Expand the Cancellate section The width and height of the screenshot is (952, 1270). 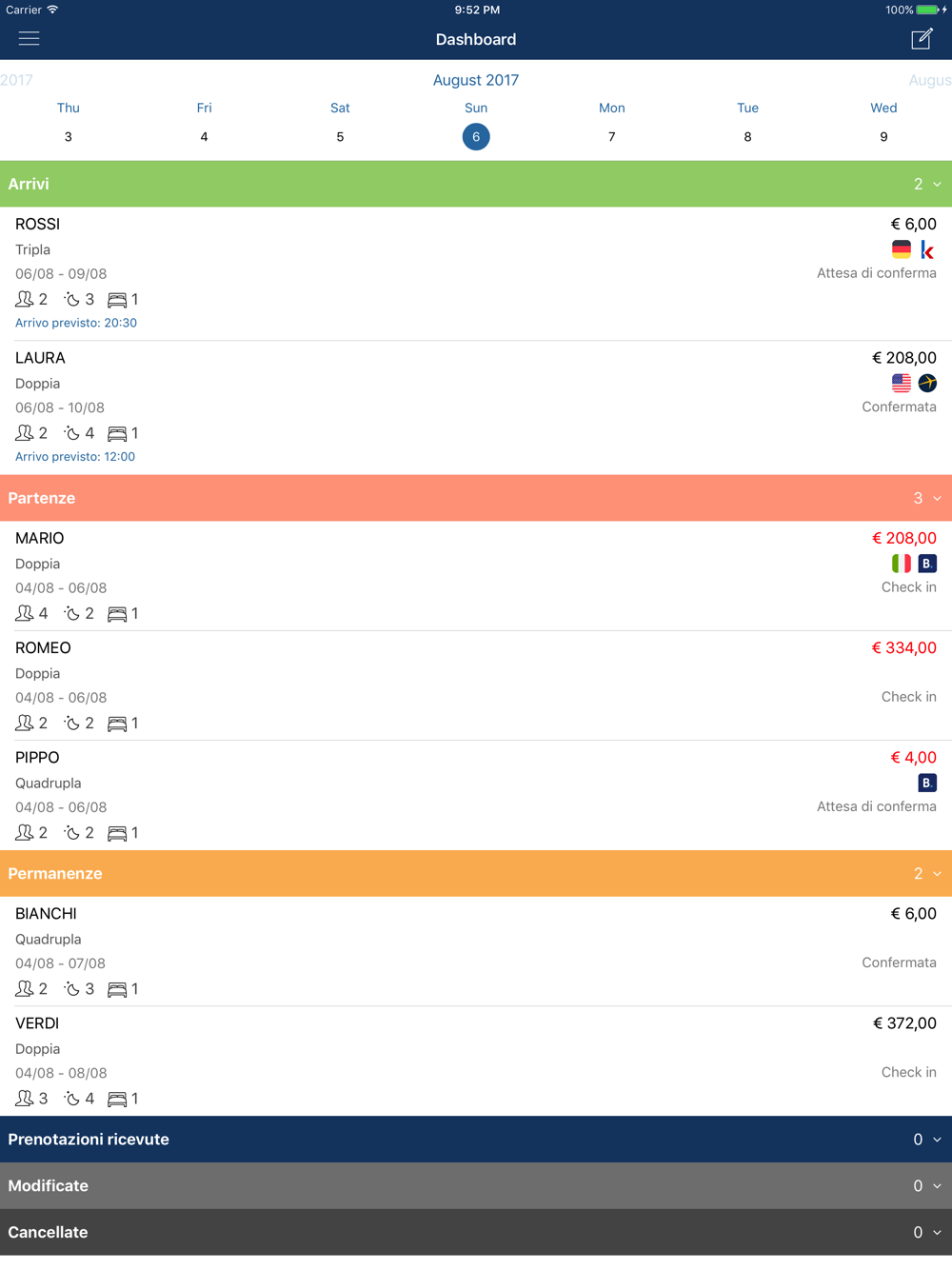click(x=476, y=1232)
